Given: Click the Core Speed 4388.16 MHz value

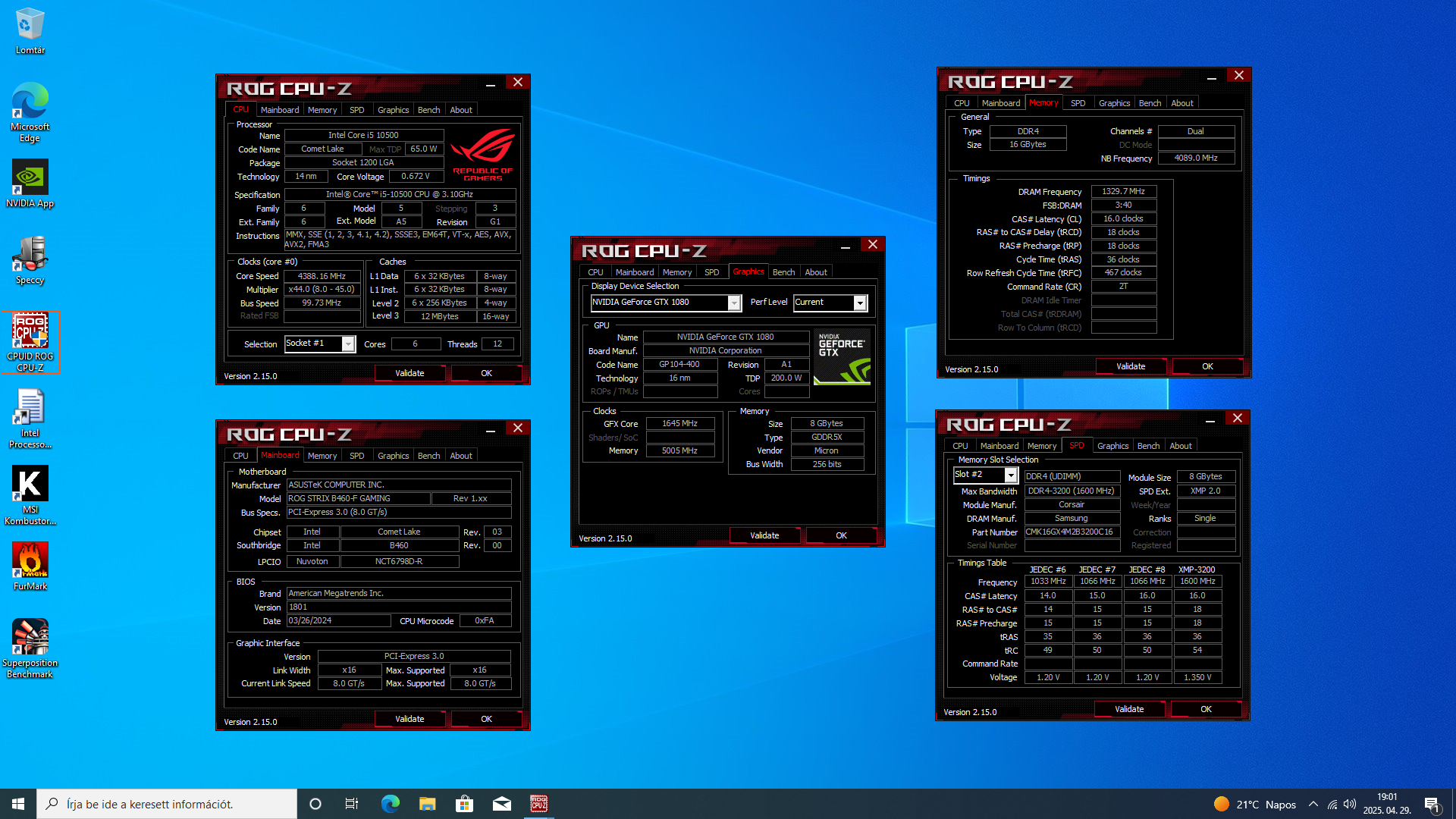Looking at the screenshot, I should (322, 276).
